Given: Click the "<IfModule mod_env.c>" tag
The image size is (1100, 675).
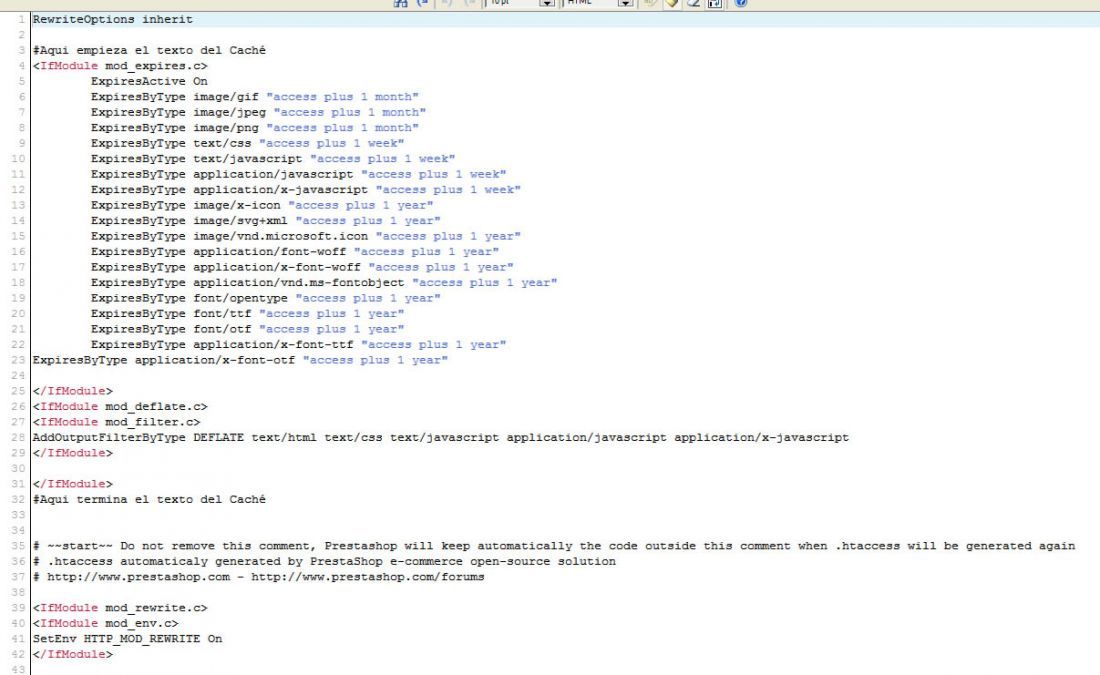Looking at the screenshot, I should tap(105, 623).
